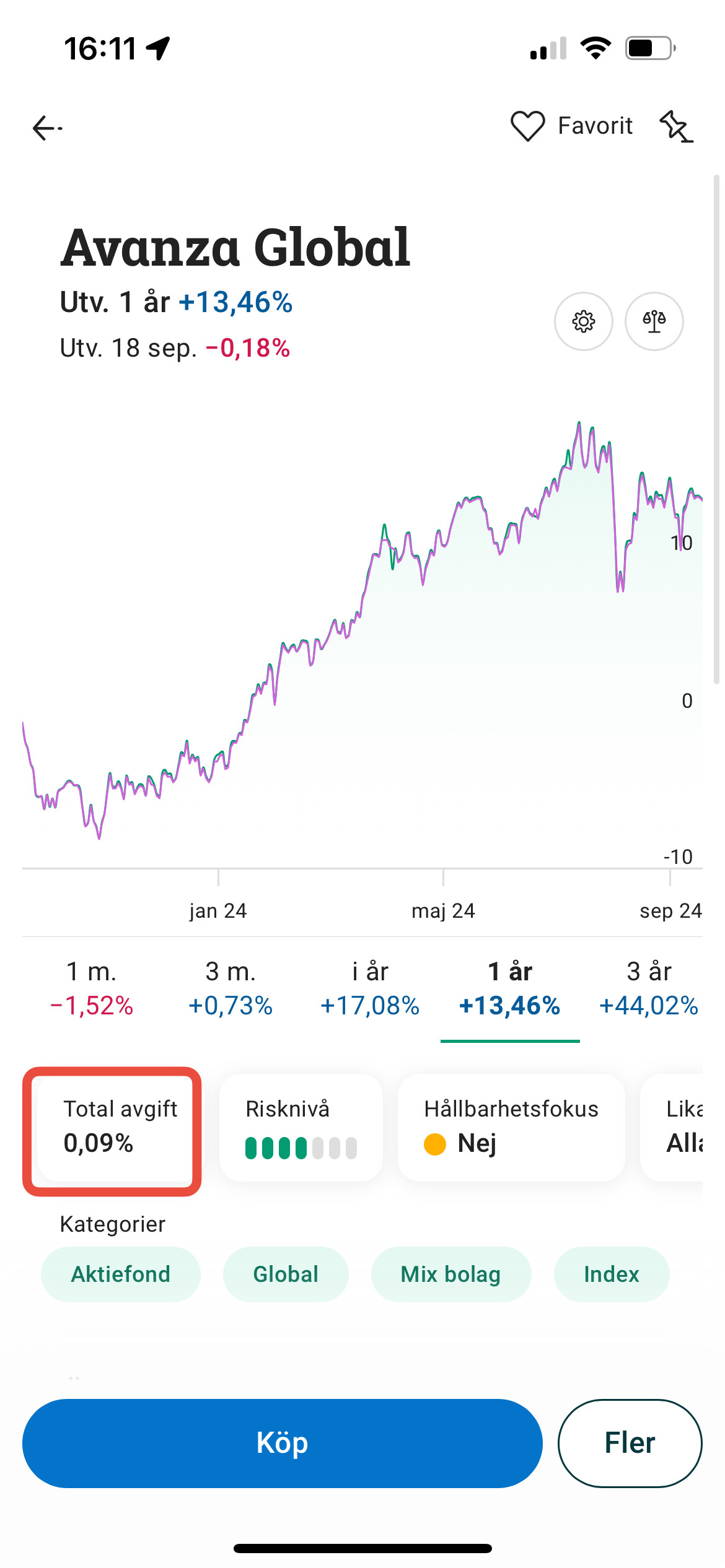Tap the heart Favorit icon
The height and width of the screenshot is (1568, 725).
click(527, 126)
